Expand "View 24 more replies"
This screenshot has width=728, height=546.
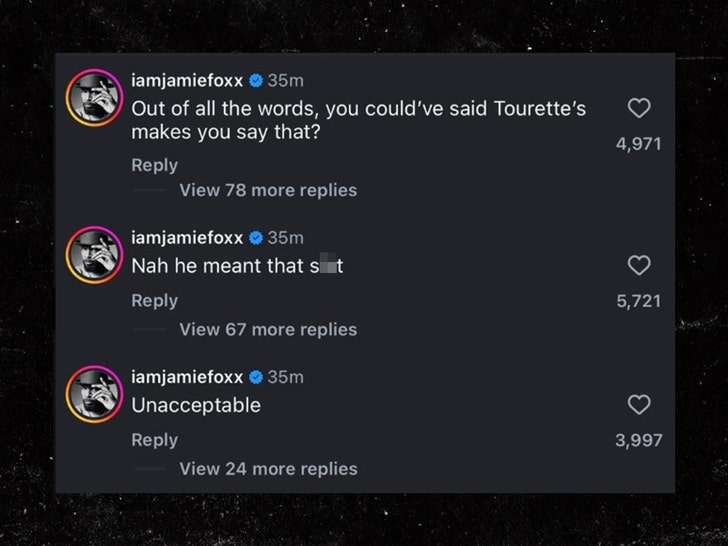pos(267,468)
